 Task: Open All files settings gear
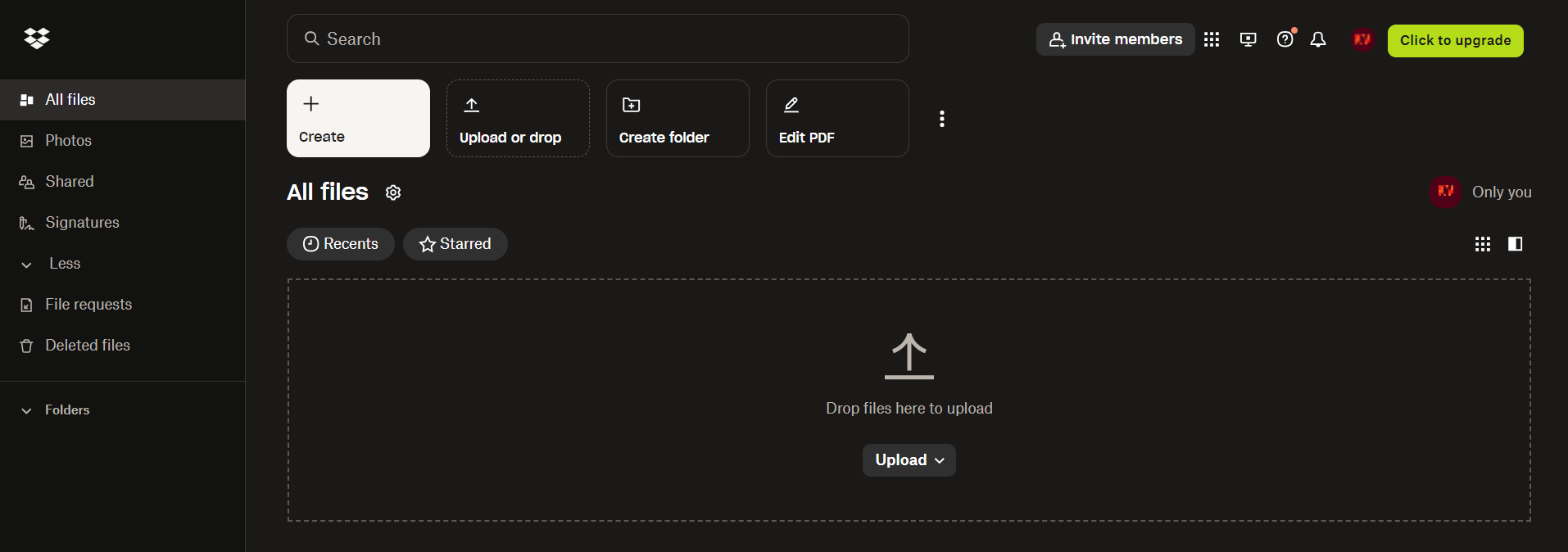pos(393,192)
